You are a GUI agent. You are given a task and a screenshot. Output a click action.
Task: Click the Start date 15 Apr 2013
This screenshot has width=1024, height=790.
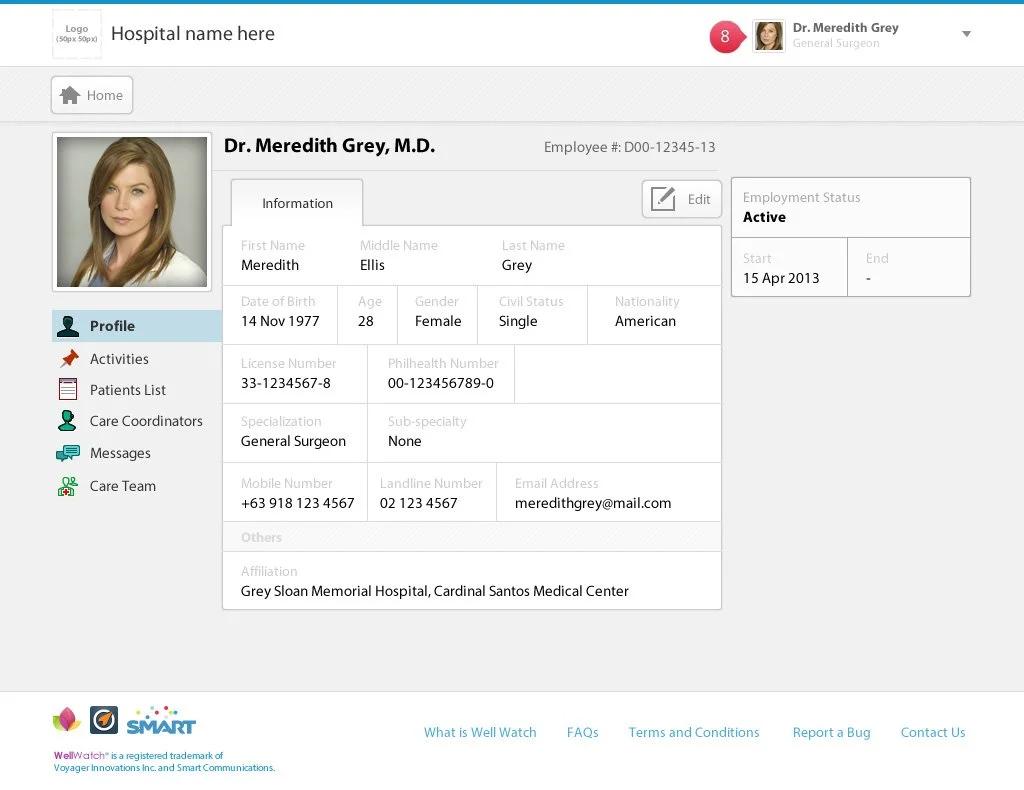(781, 278)
